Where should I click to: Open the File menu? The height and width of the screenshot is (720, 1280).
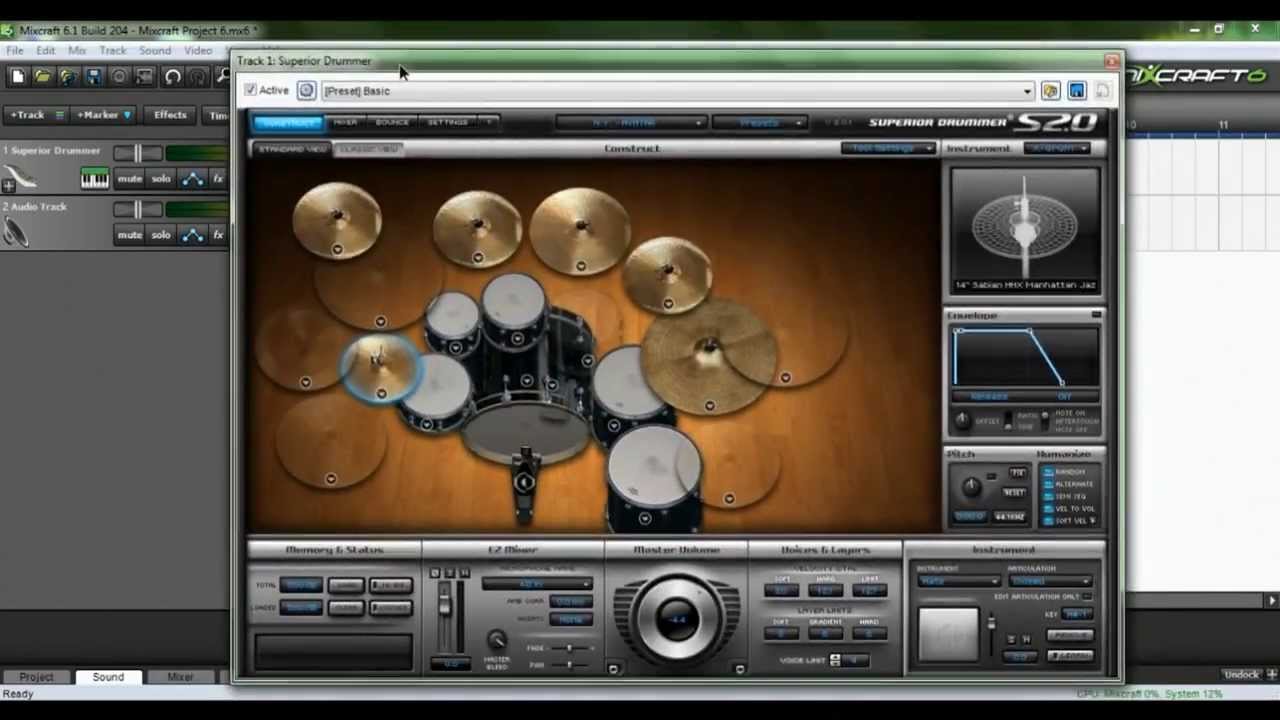pos(15,50)
